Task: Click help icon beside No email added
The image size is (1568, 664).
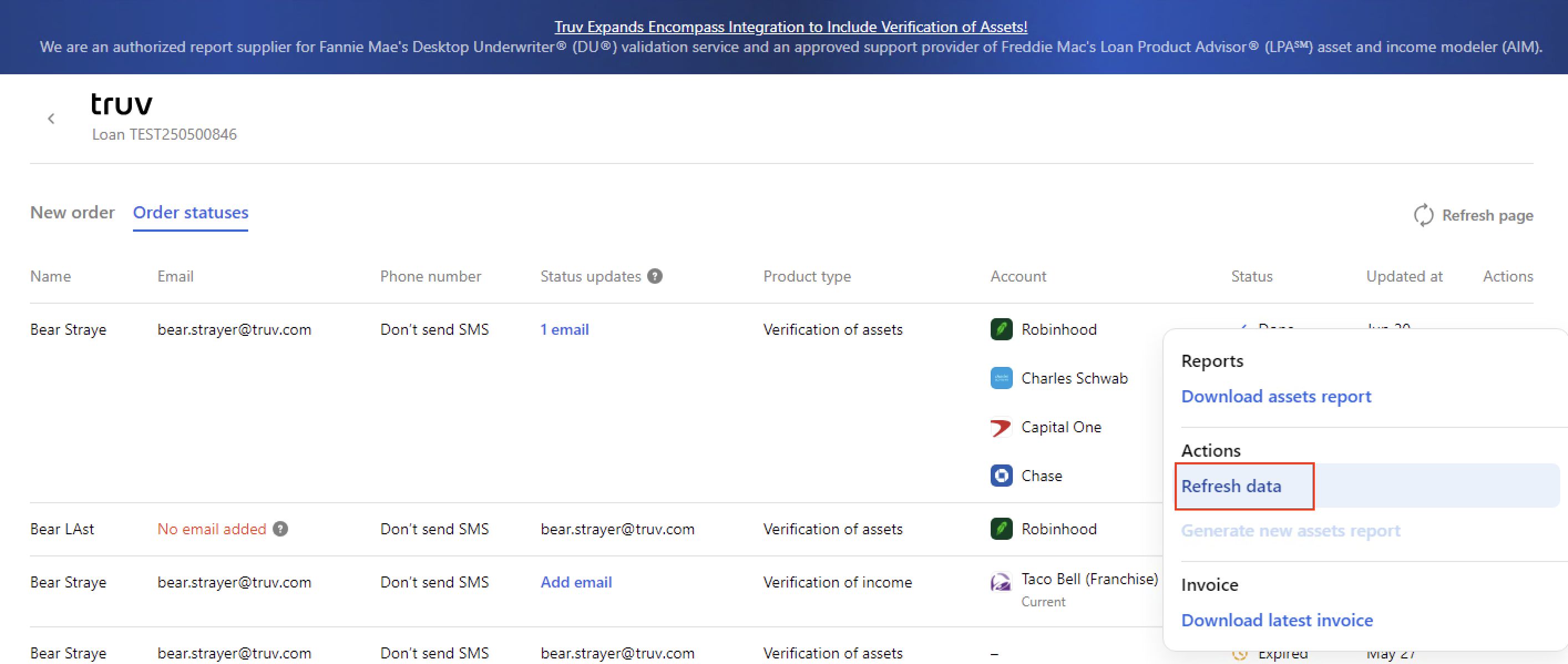Action: (x=280, y=529)
